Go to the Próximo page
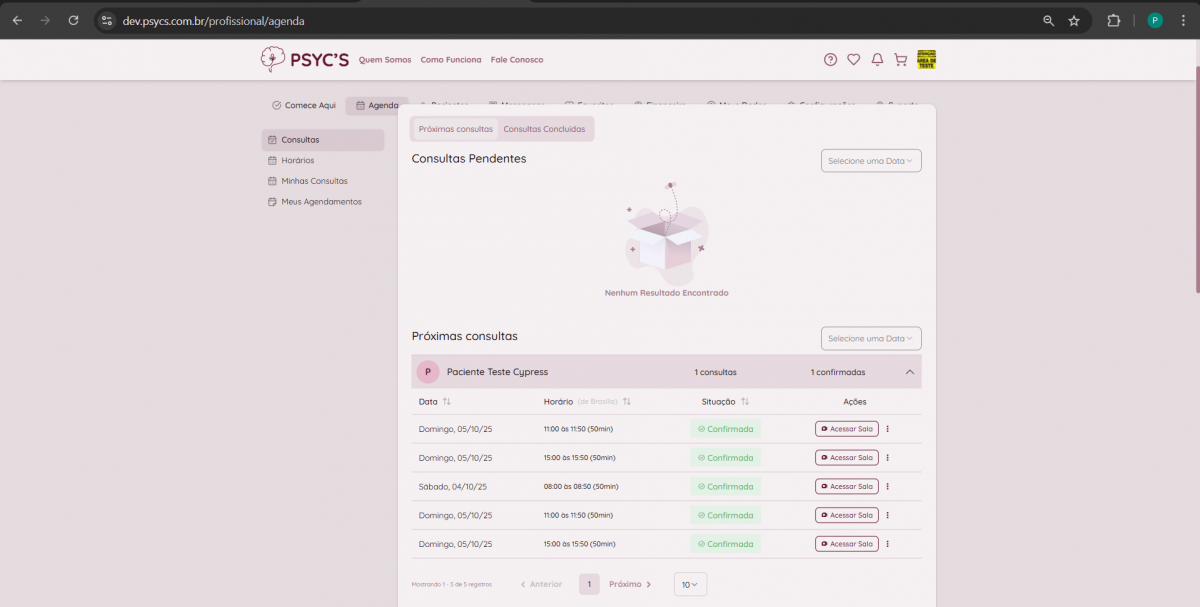 coord(630,584)
